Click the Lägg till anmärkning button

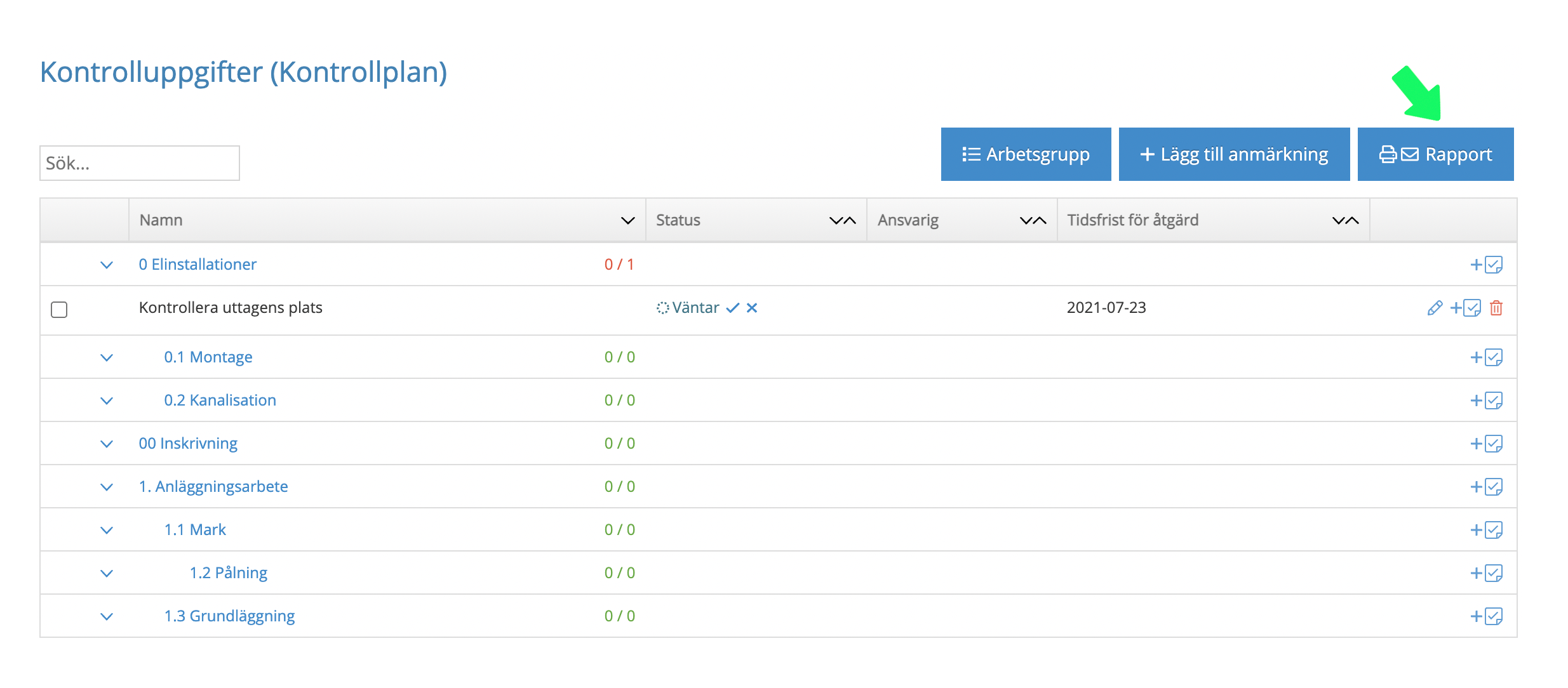pos(1234,154)
